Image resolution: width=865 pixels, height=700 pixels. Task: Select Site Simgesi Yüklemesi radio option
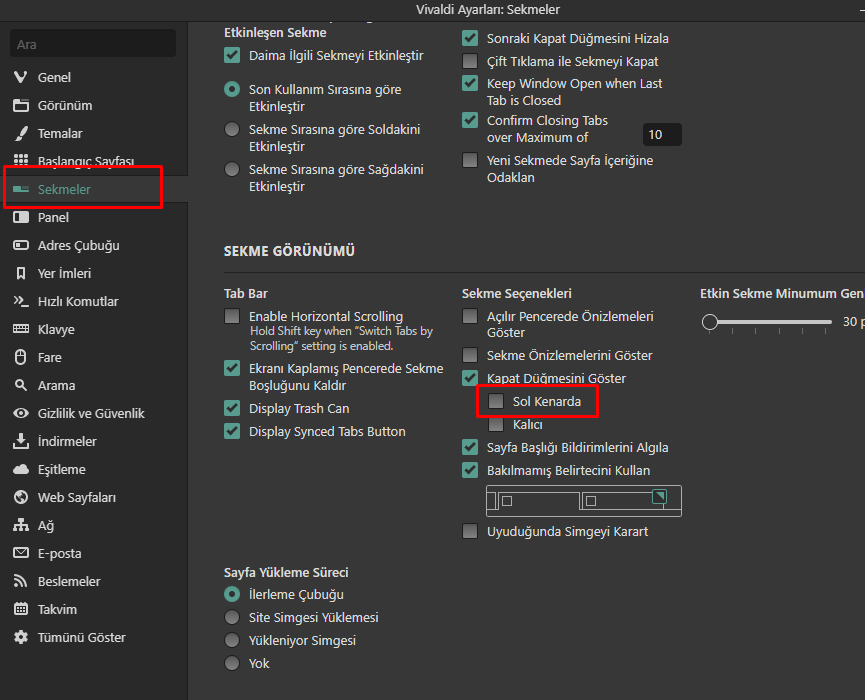coord(232,617)
